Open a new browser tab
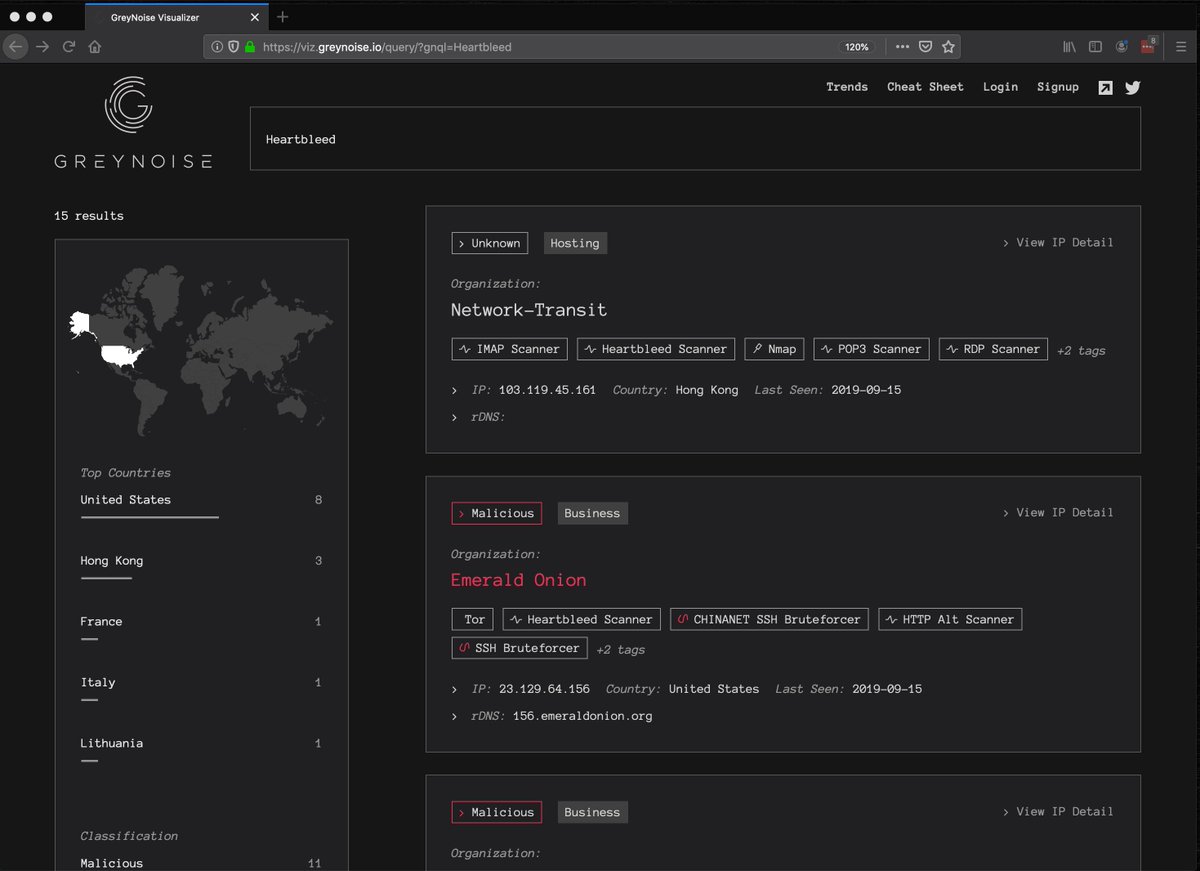The image size is (1200, 871). tap(283, 17)
